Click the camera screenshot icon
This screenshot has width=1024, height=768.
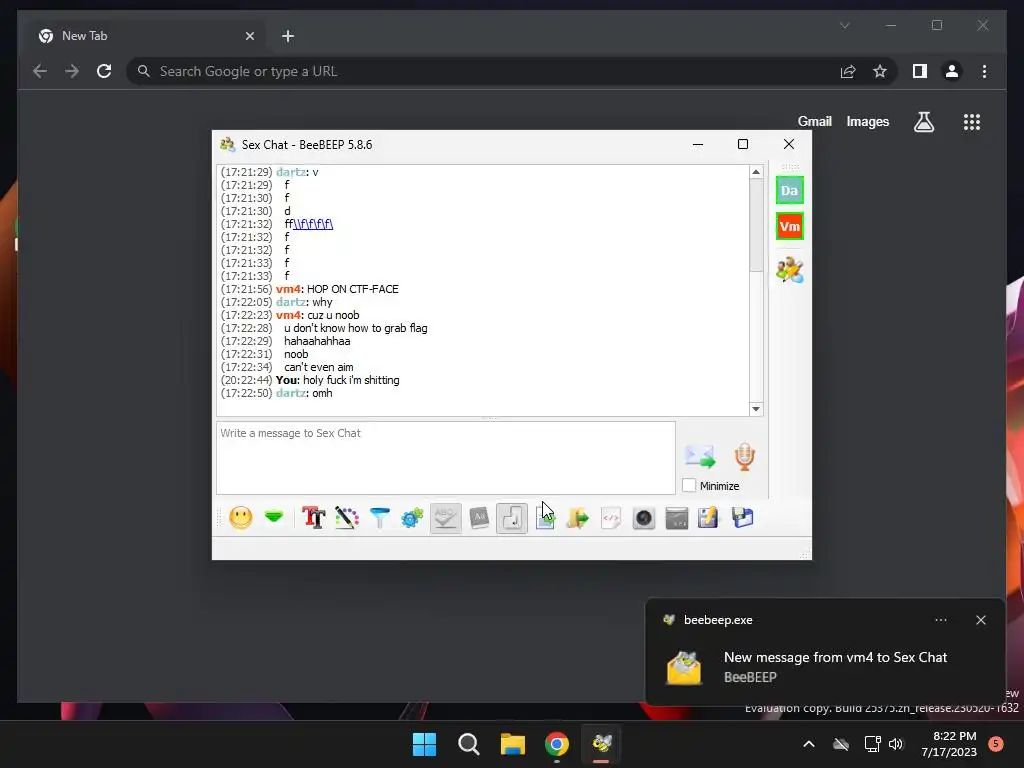644,518
